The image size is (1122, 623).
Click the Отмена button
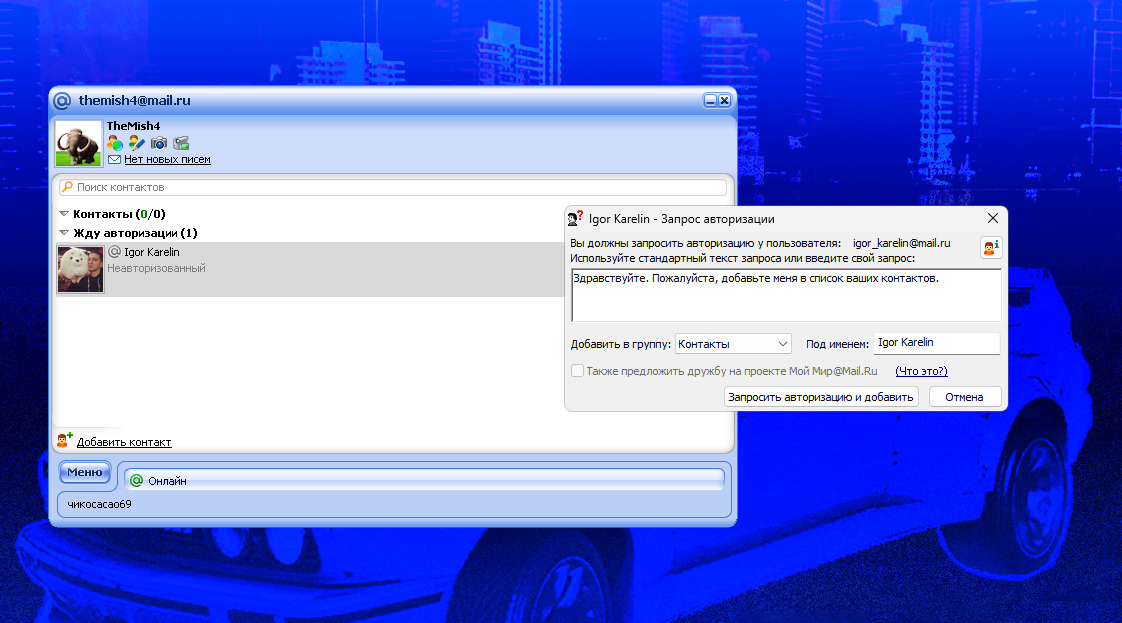965,397
